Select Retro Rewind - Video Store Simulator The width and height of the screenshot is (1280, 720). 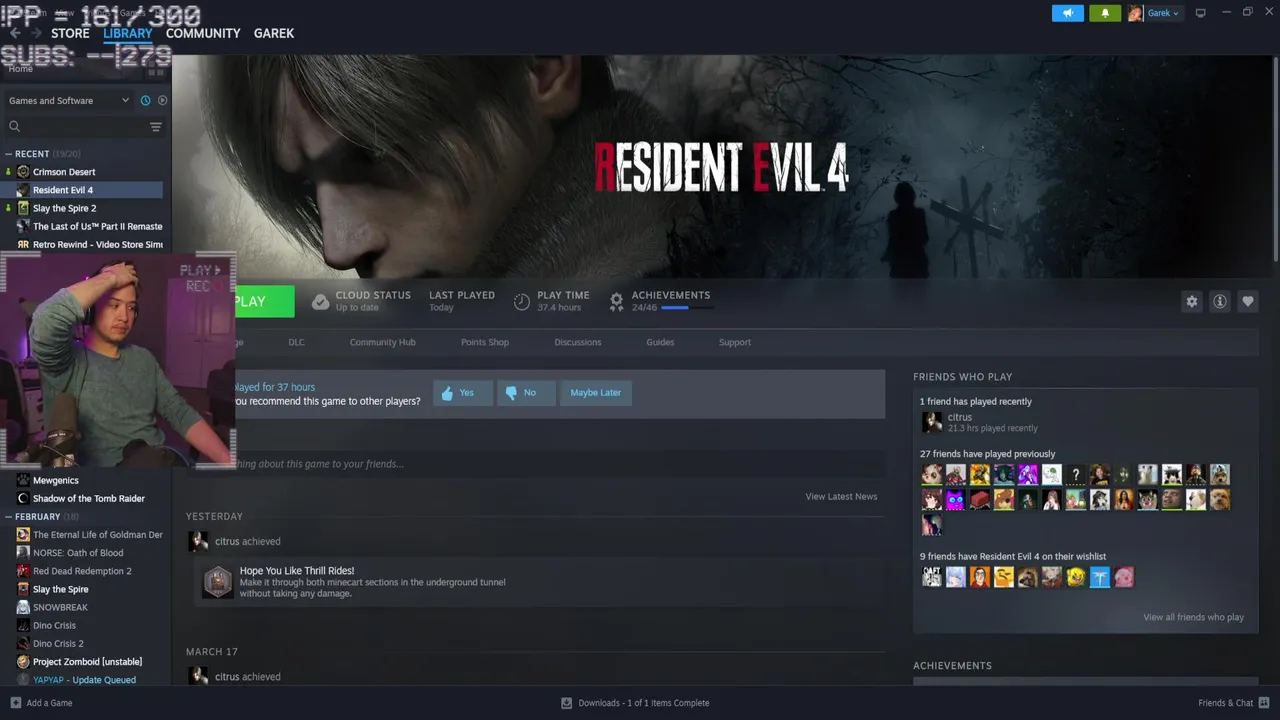click(x=97, y=244)
